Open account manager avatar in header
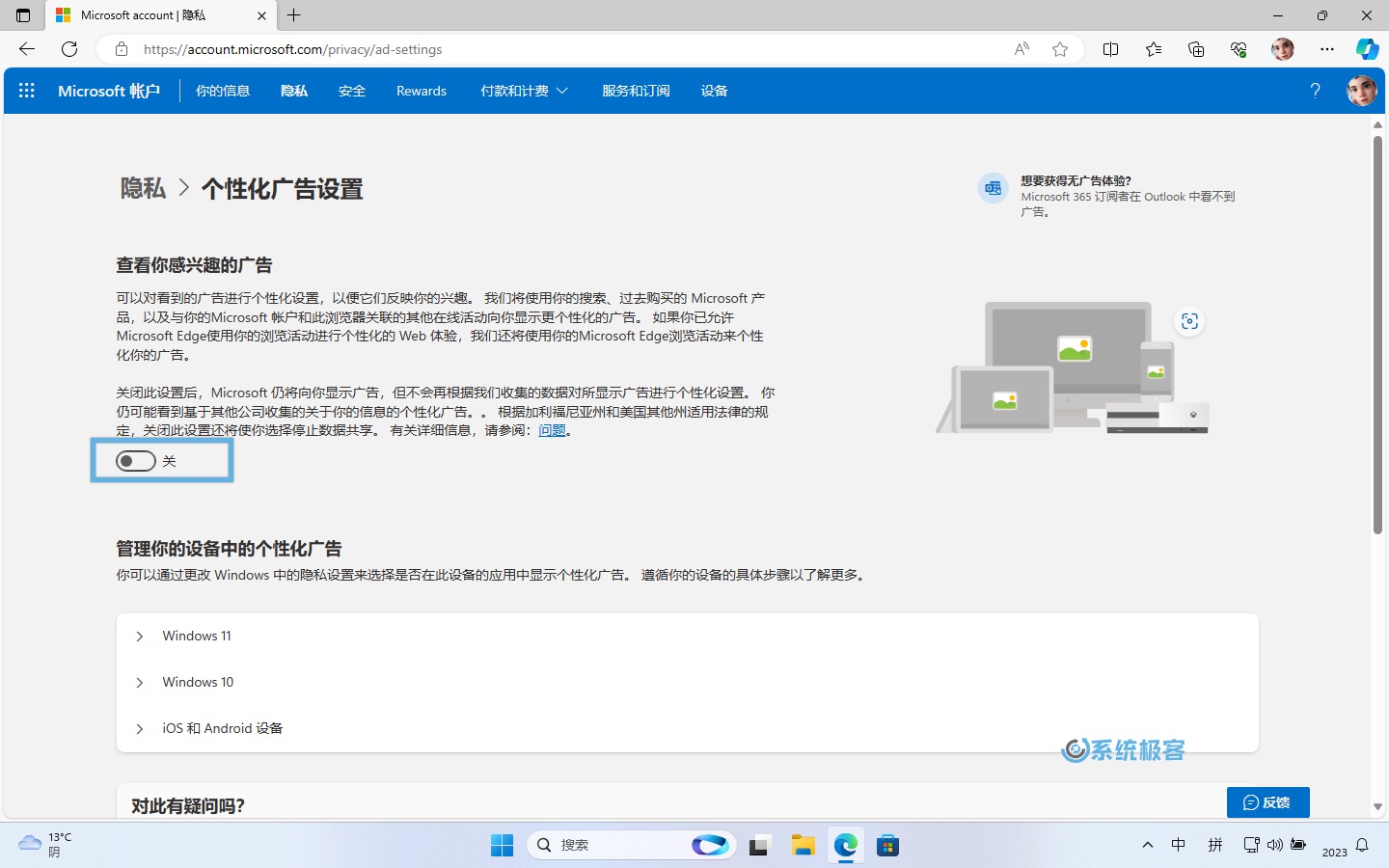Screen dimensions: 1389x868 point(1361,91)
